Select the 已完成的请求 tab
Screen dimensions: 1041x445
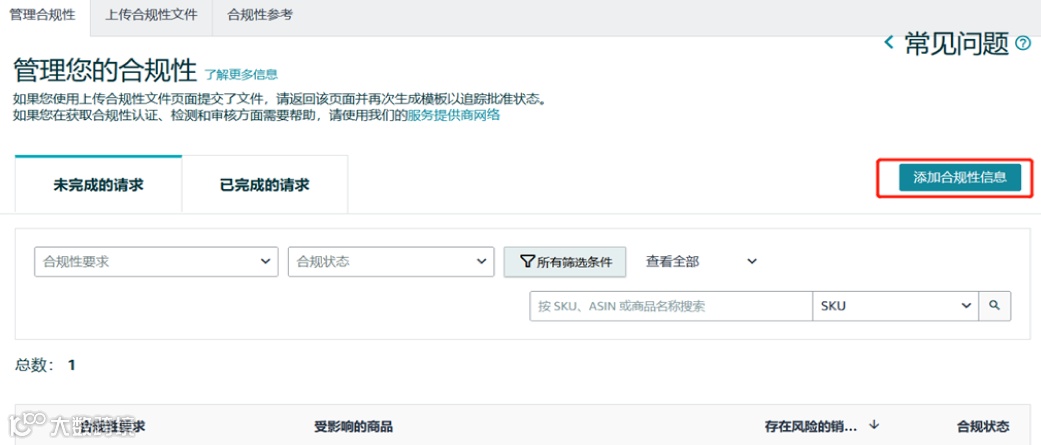point(265,185)
